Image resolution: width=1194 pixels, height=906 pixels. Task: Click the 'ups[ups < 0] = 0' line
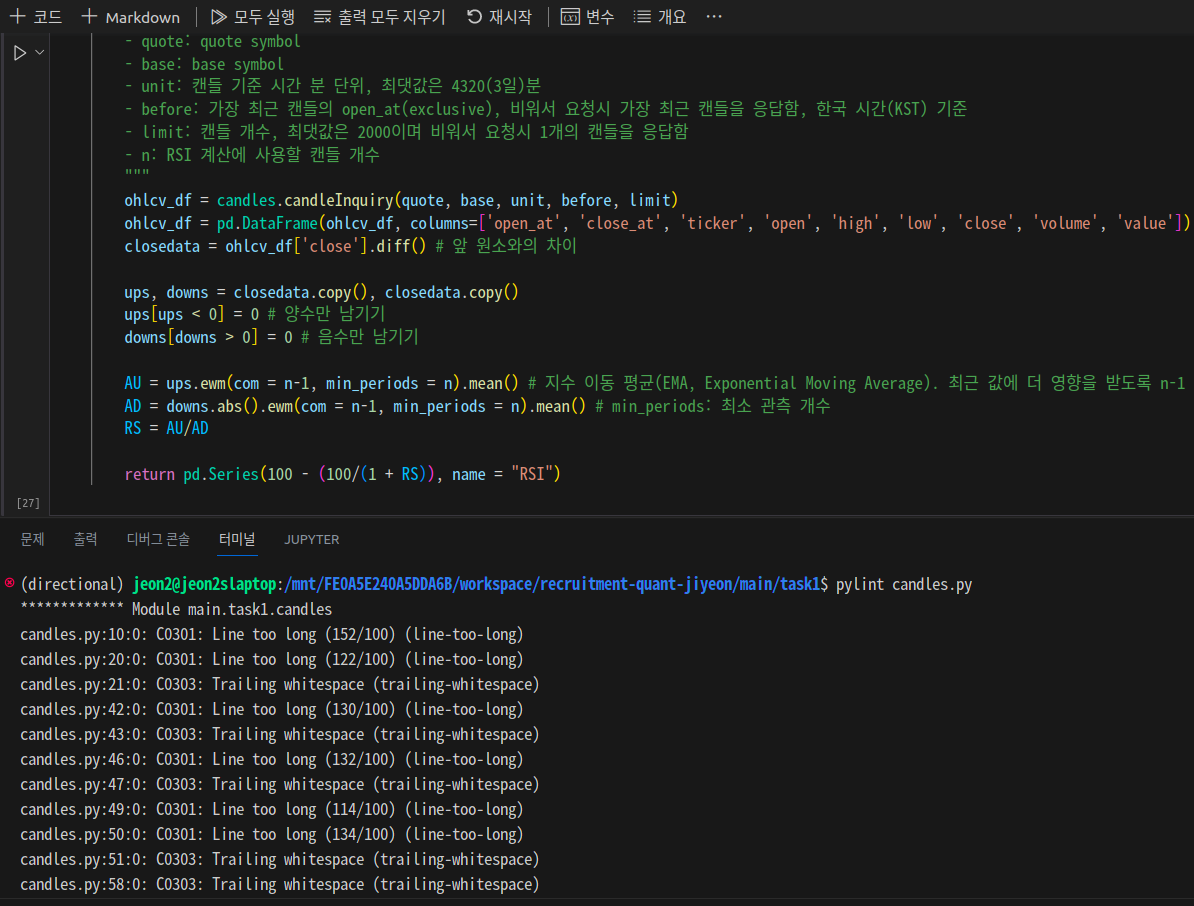pos(254,314)
